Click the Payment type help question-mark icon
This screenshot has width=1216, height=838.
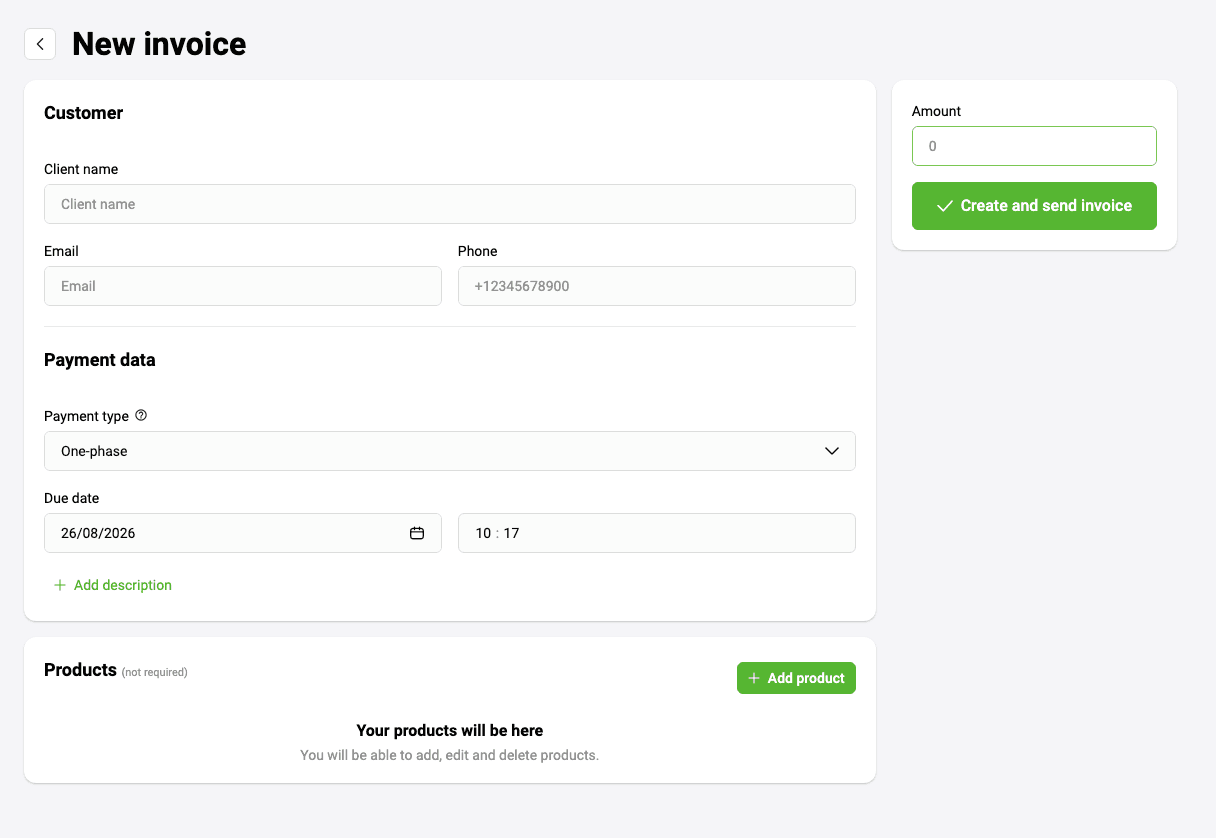pyautogui.click(x=141, y=415)
